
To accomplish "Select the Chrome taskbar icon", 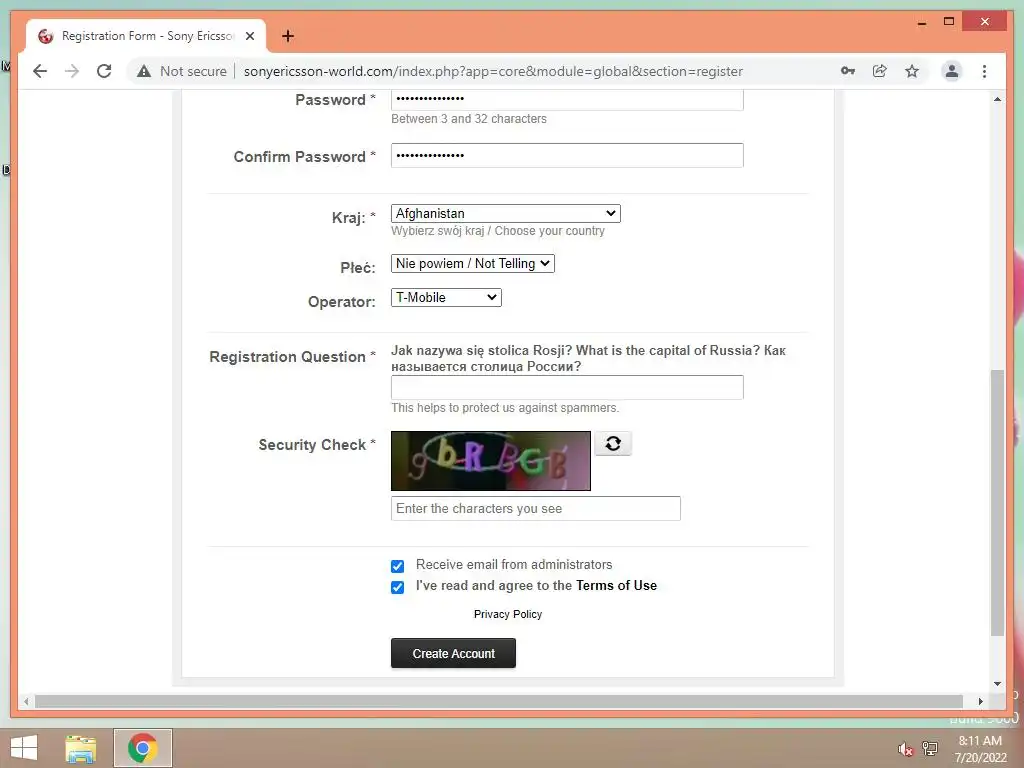I will pos(142,748).
